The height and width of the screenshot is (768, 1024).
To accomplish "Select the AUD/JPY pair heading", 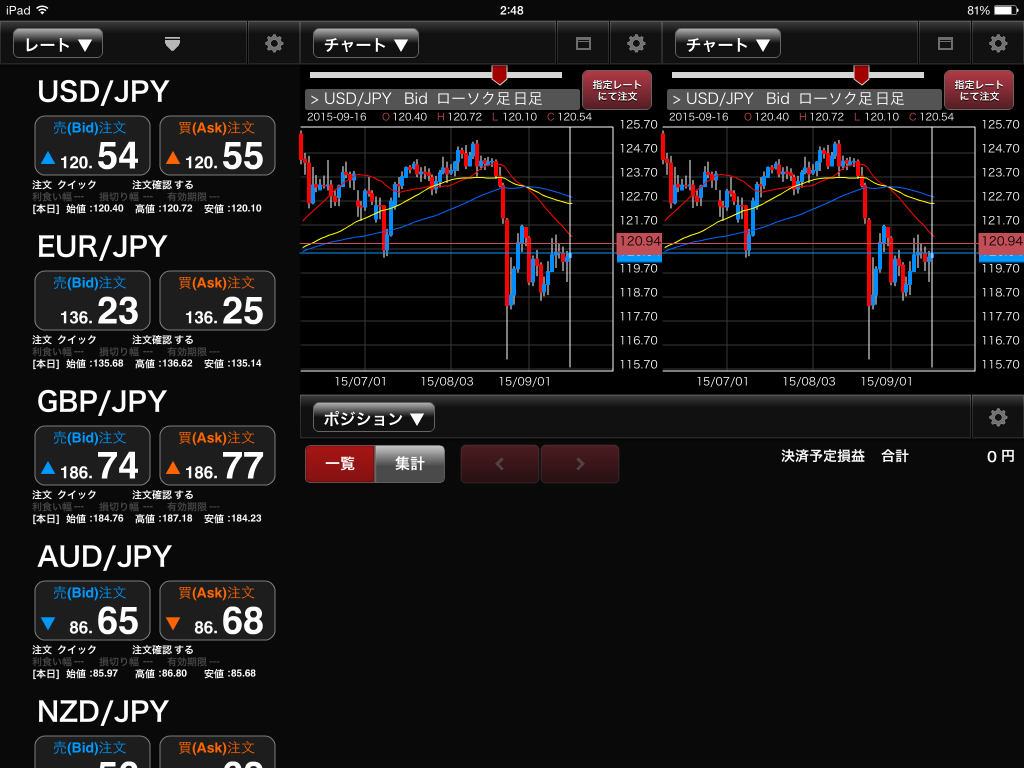I will [x=104, y=557].
